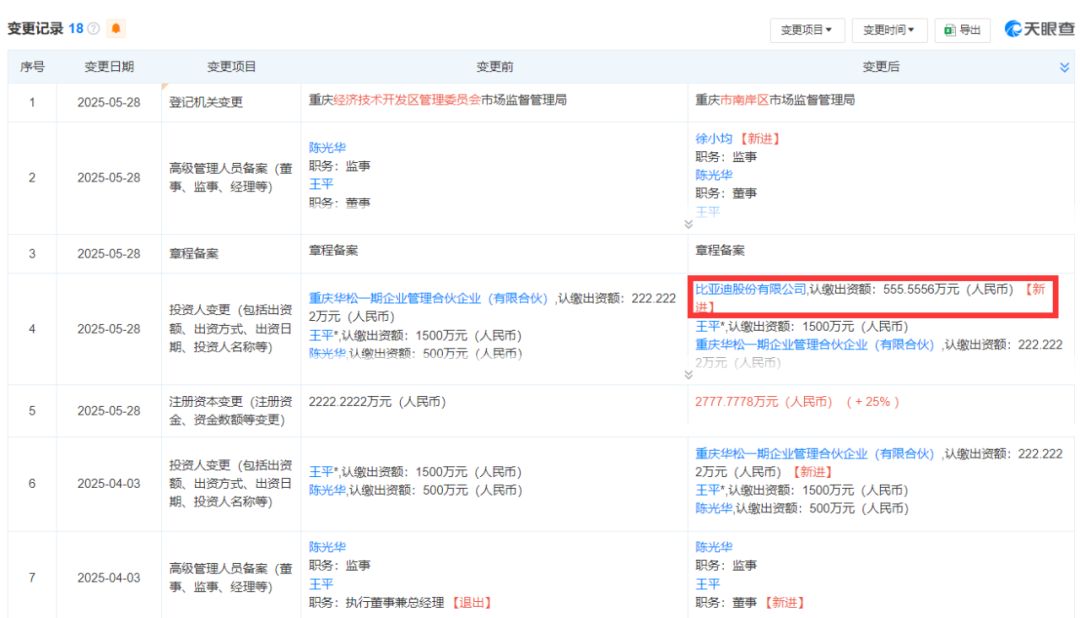Expand row 4's truncated content with downward chevrons

[x=688, y=373]
